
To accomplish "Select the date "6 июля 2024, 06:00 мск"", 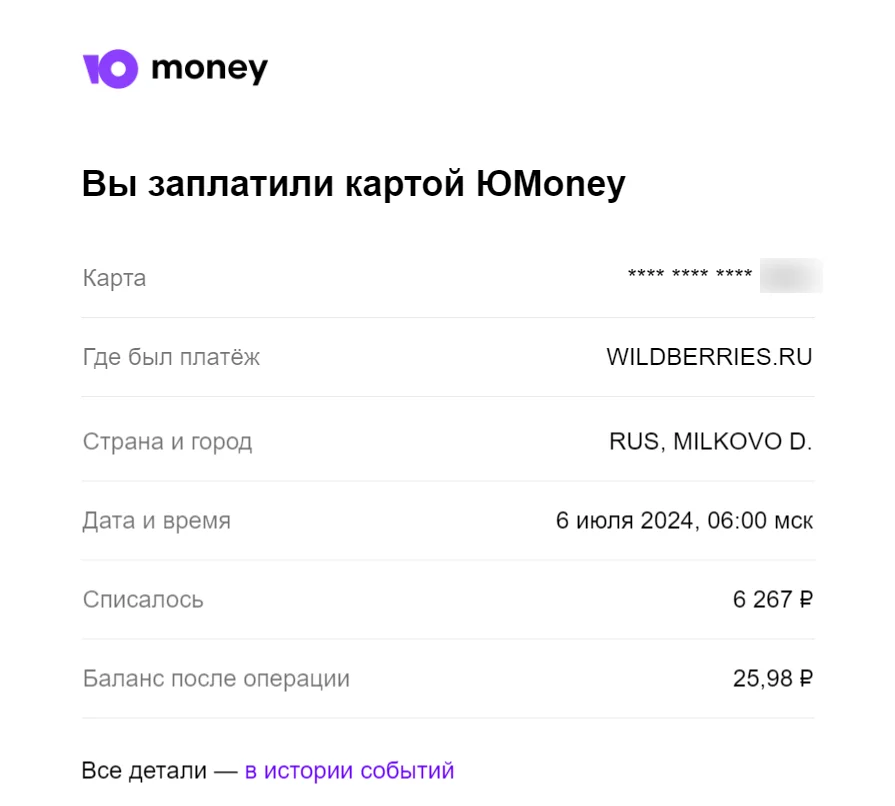I will (x=684, y=521).
